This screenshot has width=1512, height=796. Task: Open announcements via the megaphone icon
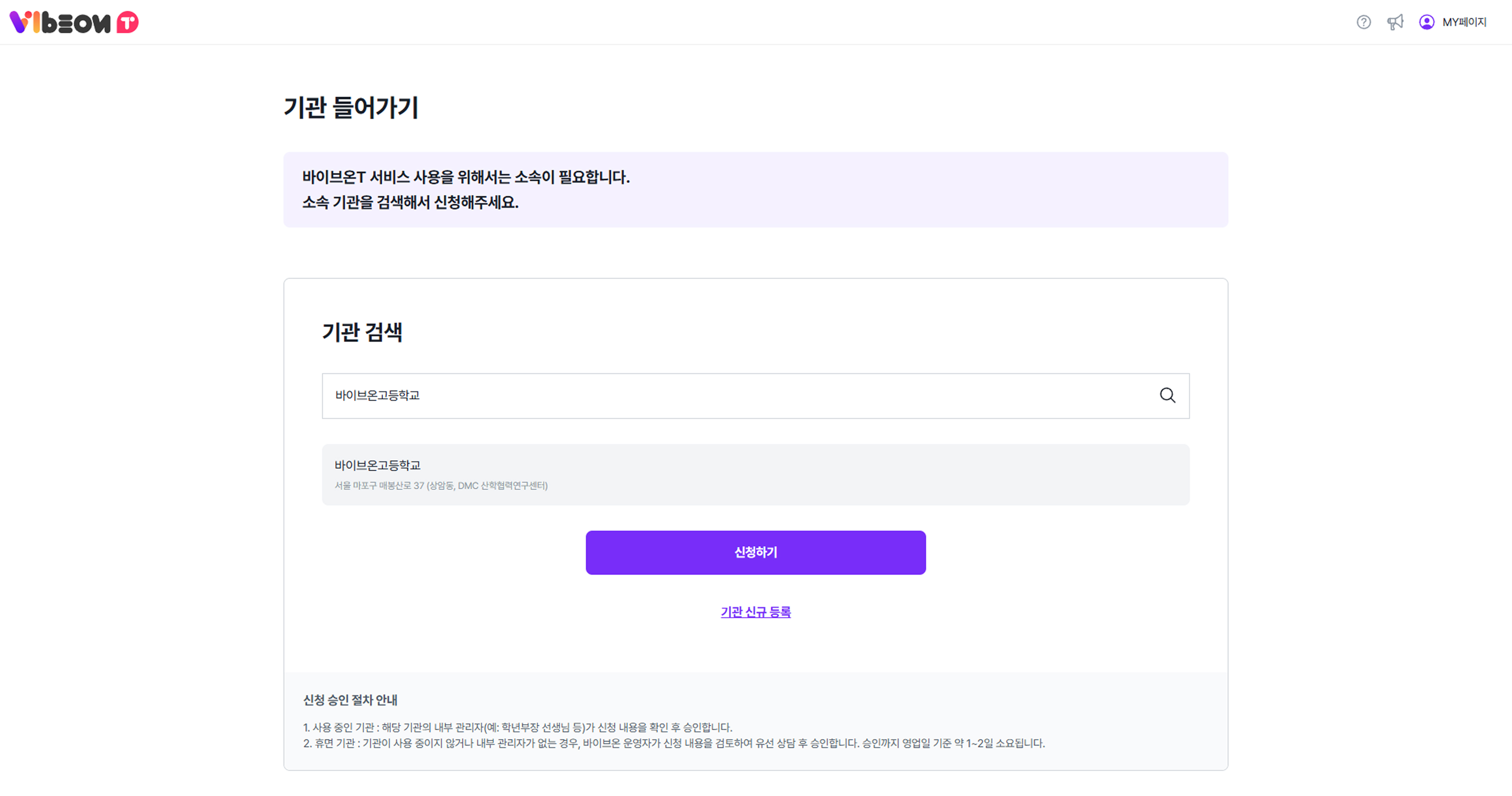coord(1395,22)
